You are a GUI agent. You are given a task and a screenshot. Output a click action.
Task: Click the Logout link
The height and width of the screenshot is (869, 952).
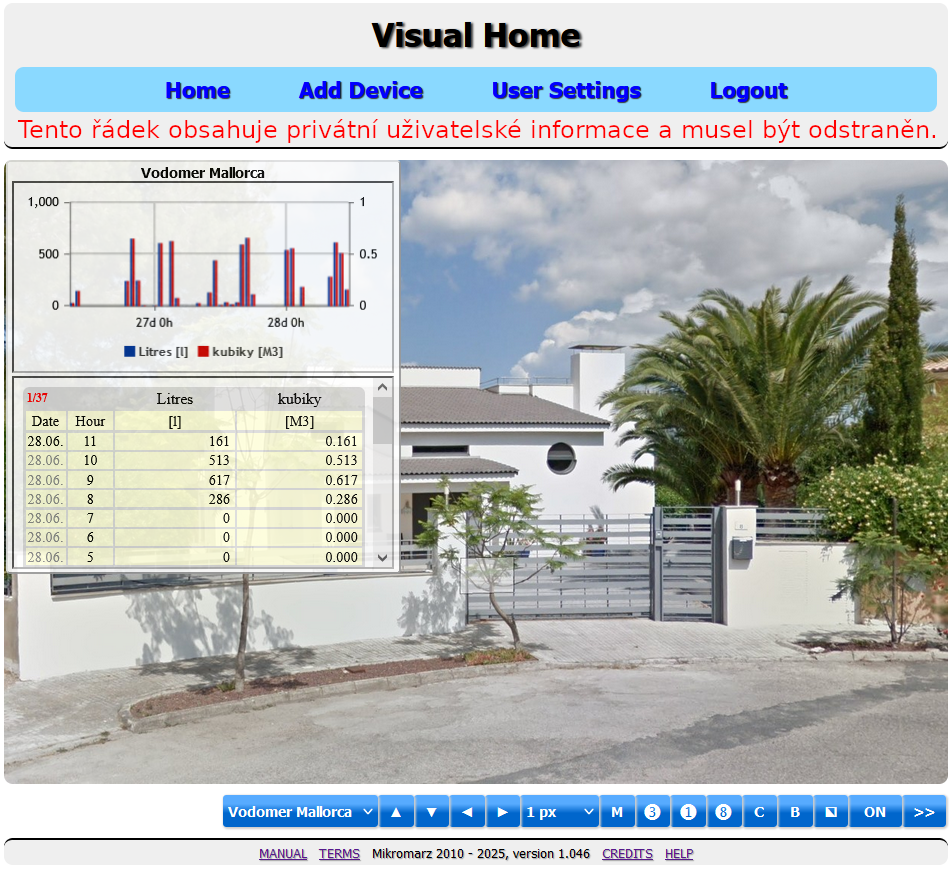[749, 90]
